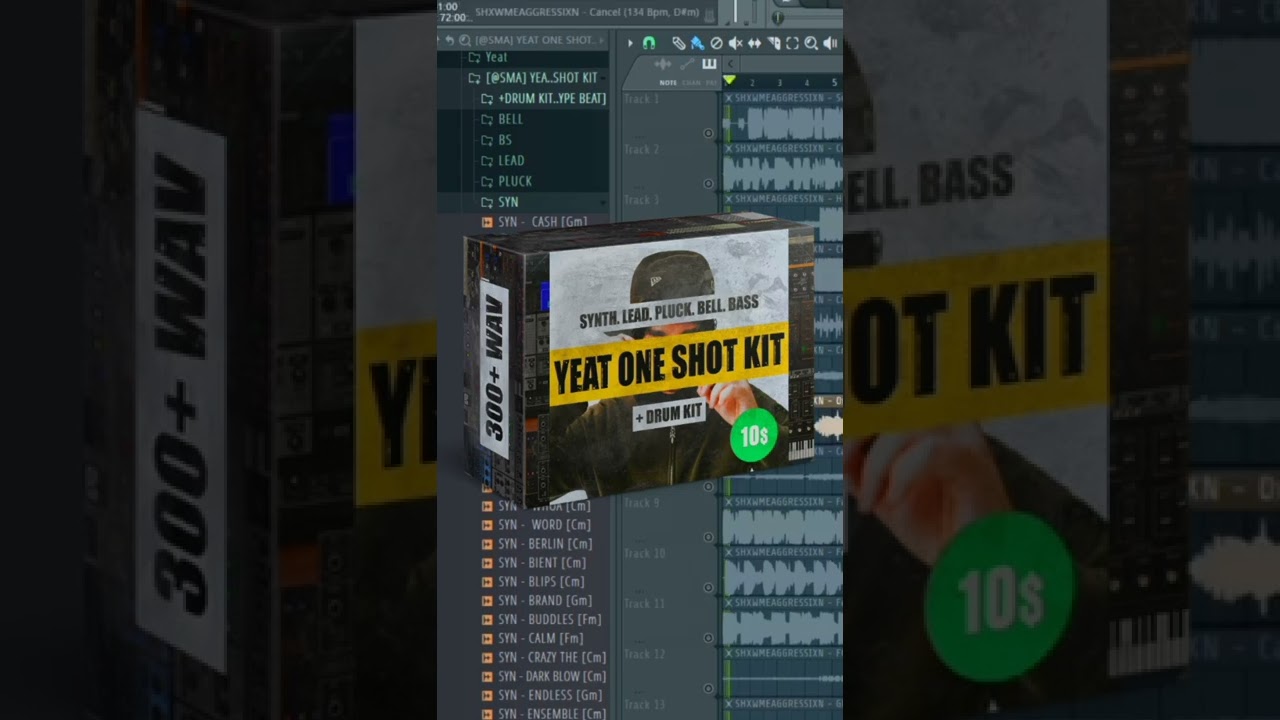Screen dimensions: 1280x720
Task: Collapse the [@SMA] YEA..SHOT KIT folder
Action: 532,77
